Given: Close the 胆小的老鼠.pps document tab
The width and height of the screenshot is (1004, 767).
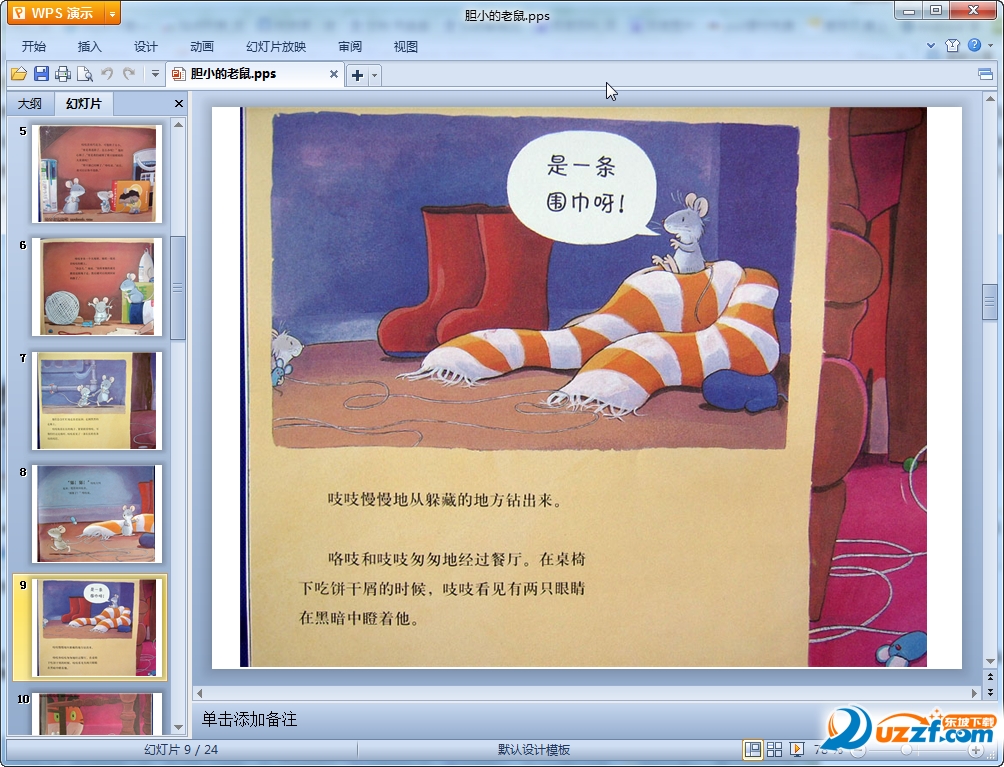Looking at the screenshot, I should 334,74.
